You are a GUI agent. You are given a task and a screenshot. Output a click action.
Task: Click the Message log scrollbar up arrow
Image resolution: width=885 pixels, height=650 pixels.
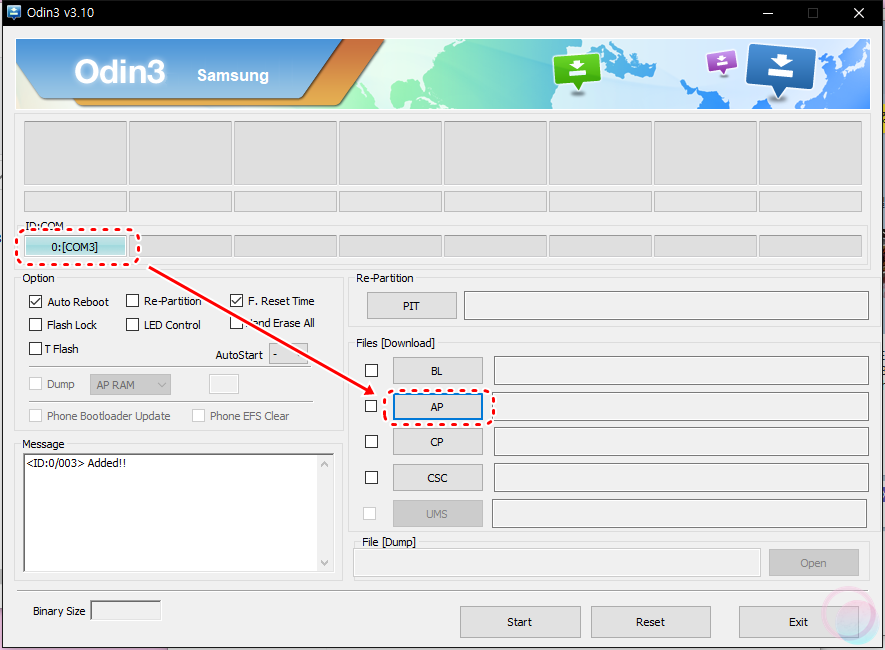[x=325, y=464]
